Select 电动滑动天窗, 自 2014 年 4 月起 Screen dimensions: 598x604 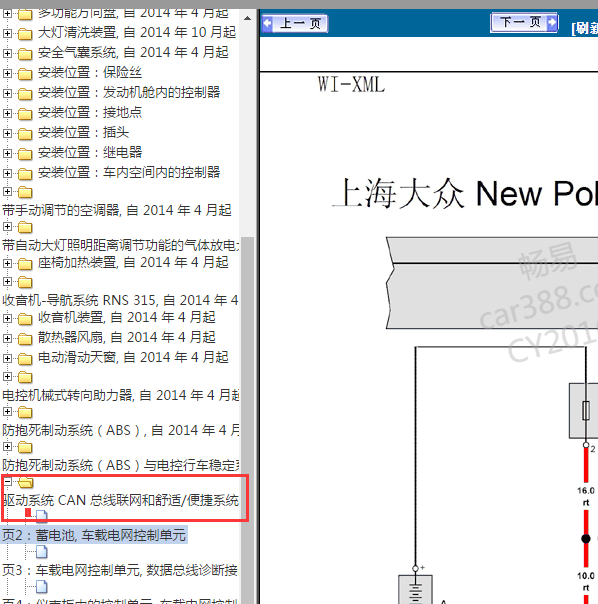(133, 357)
